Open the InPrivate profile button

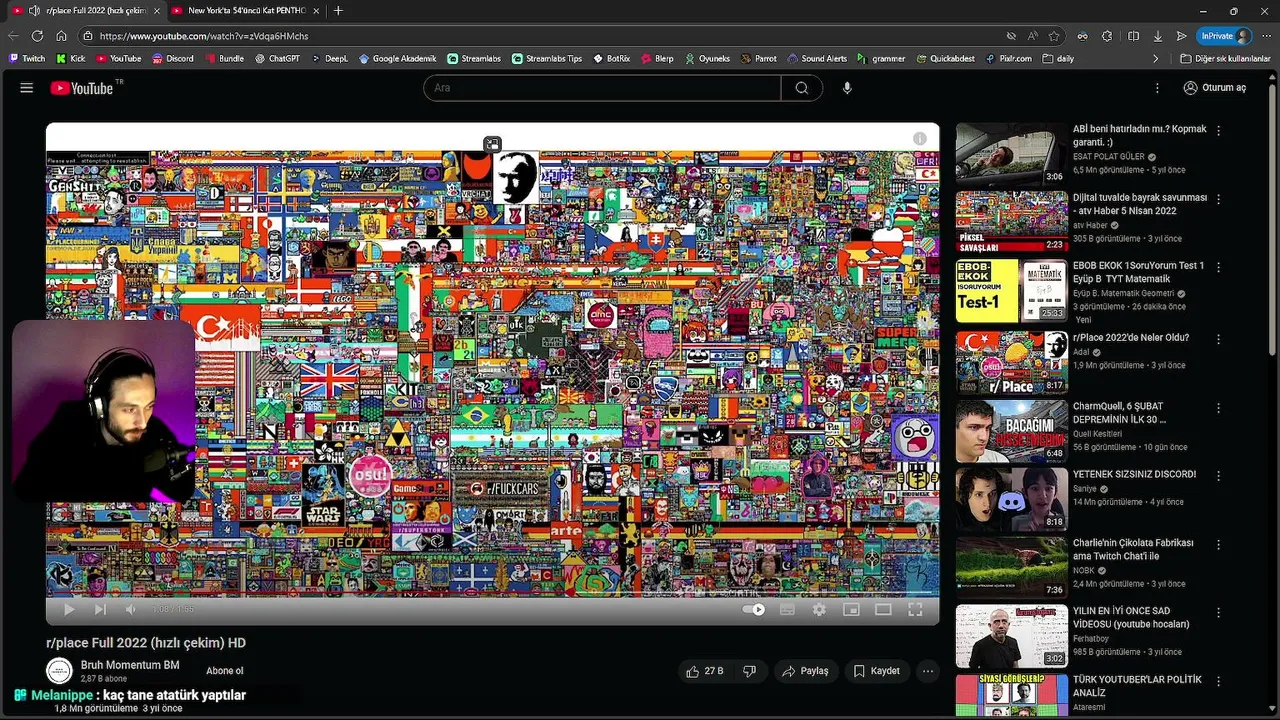(1225, 36)
